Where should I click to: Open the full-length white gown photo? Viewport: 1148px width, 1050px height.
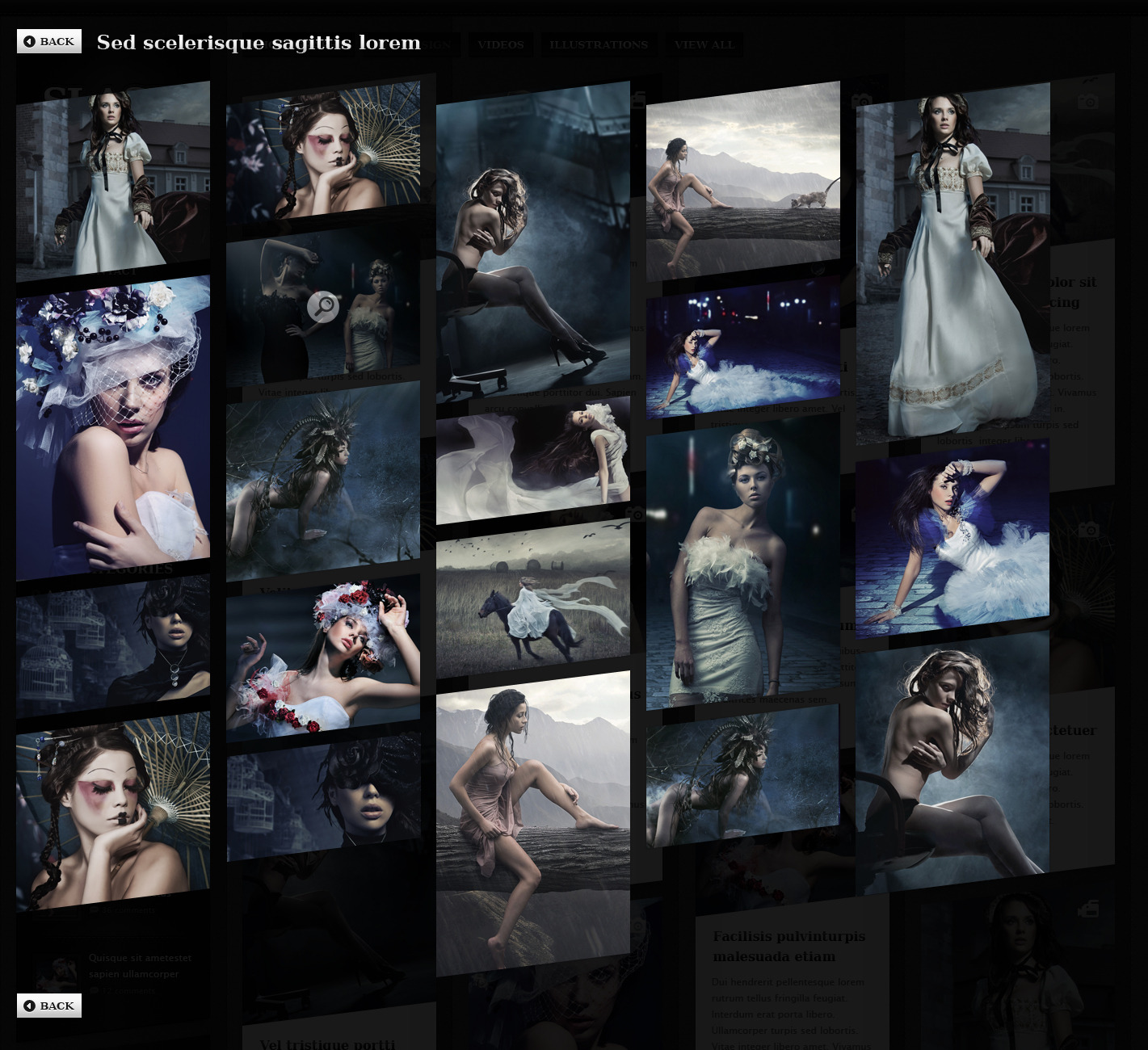tap(953, 262)
